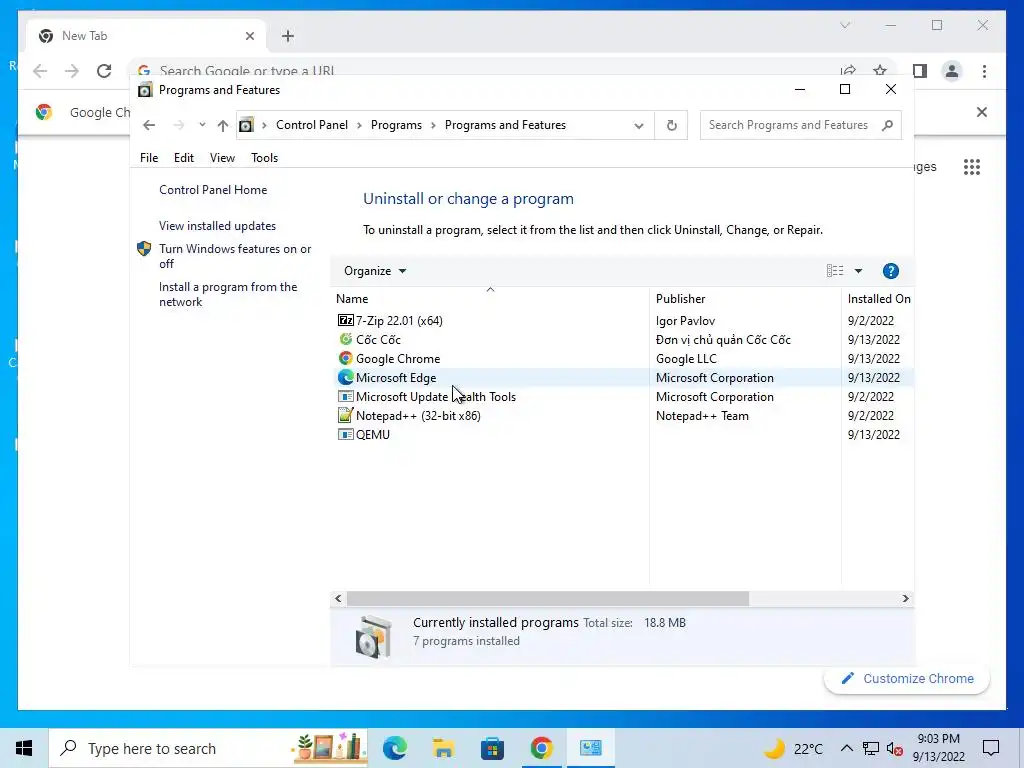The image size is (1024, 768).
Task: Click Programs breadcrumb in address bar
Action: coord(396,125)
